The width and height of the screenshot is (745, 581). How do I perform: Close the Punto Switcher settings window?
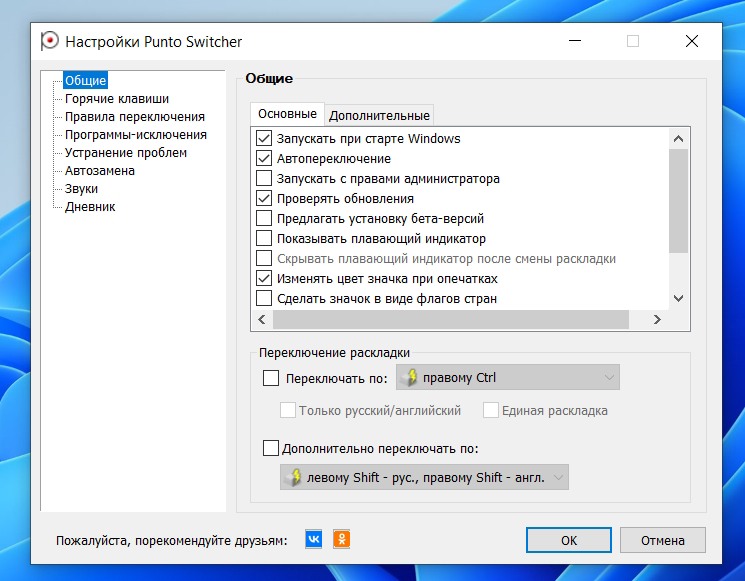coord(692,41)
